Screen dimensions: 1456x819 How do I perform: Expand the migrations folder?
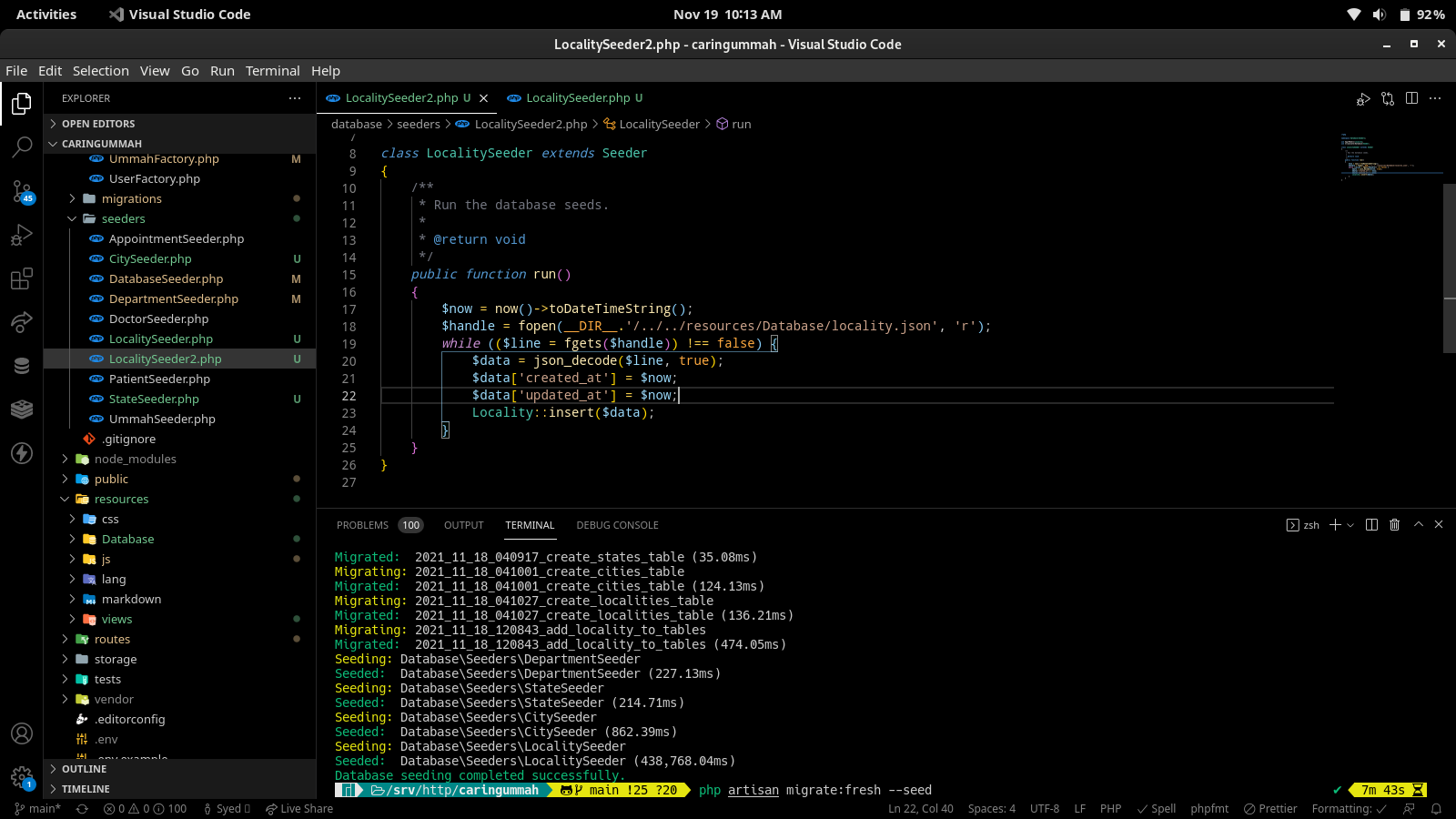(180, 198)
